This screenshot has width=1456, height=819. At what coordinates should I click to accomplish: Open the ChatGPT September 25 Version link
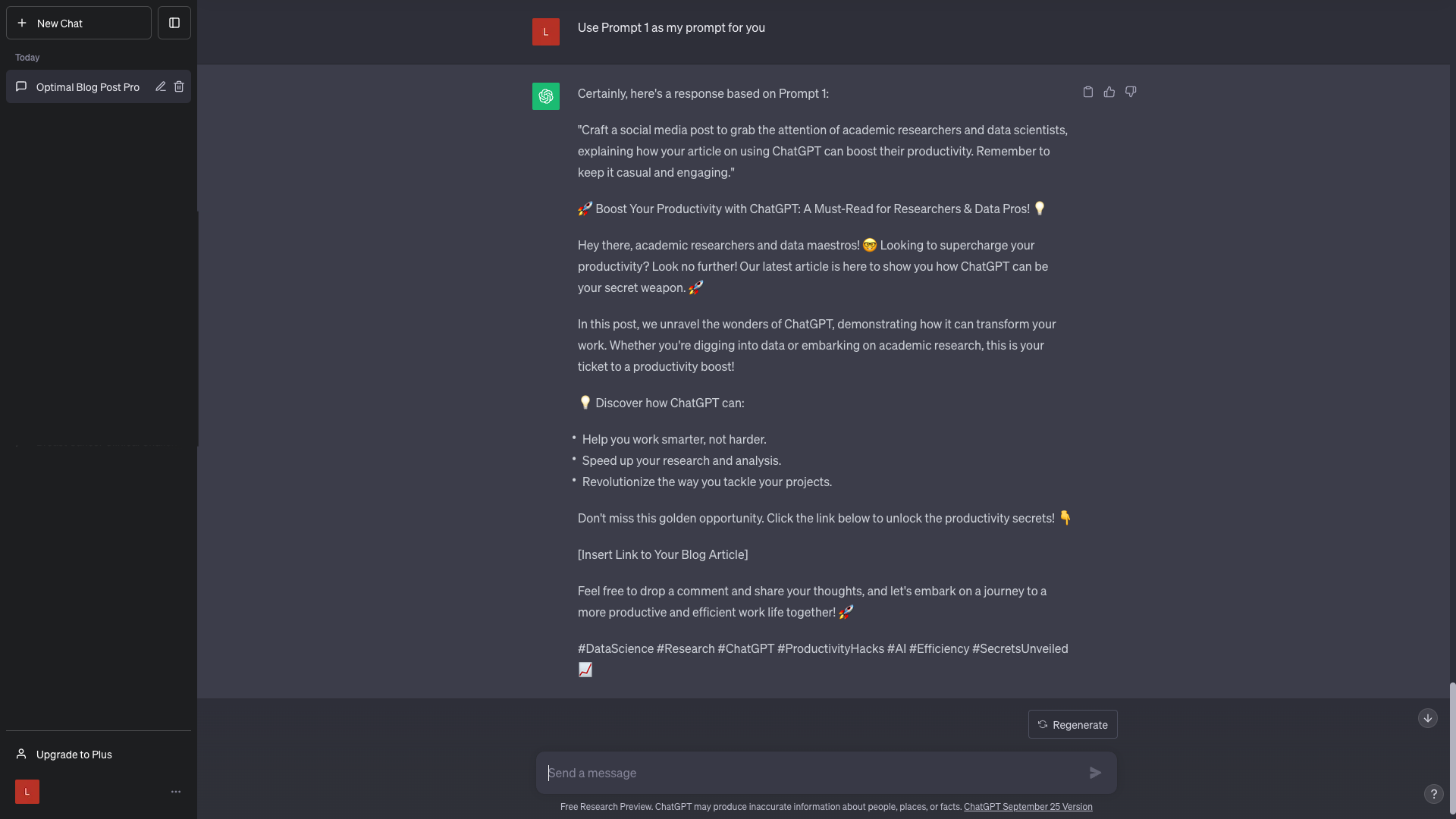pos(1028,807)
